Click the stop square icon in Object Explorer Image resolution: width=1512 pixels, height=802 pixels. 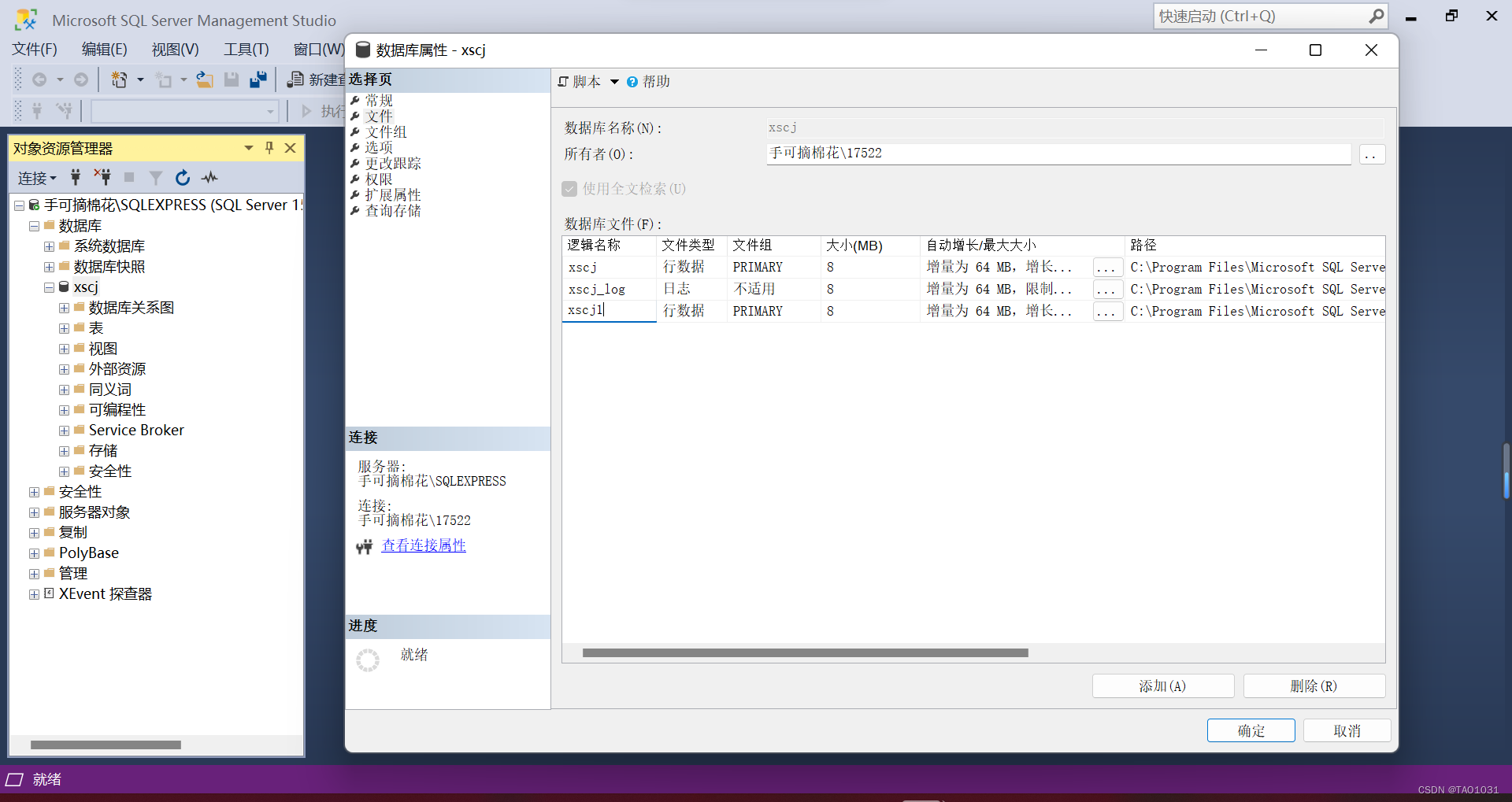(129, 178)
